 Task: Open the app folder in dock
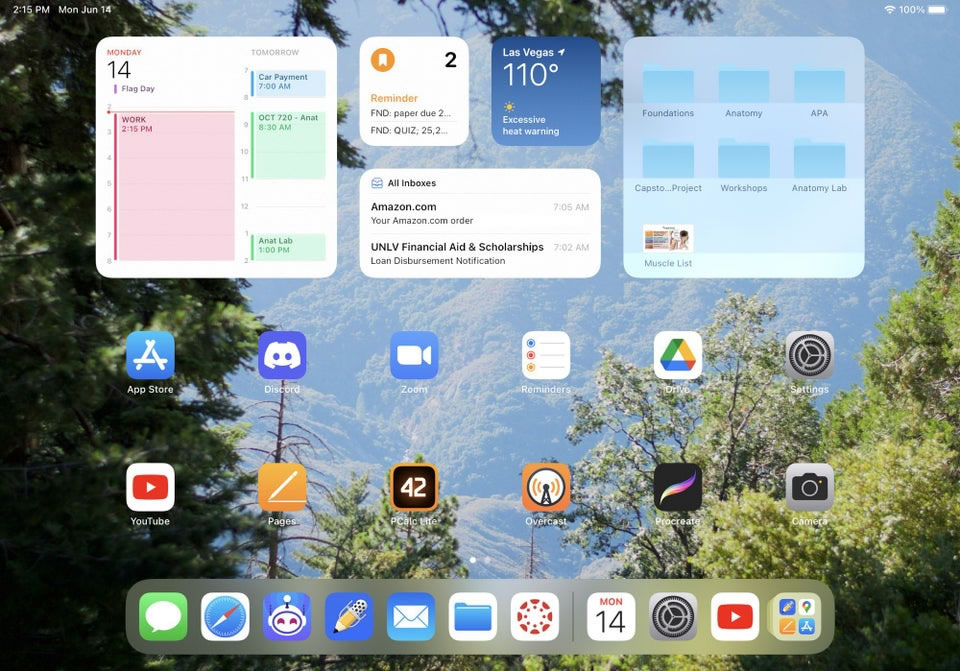click(797, 617)
